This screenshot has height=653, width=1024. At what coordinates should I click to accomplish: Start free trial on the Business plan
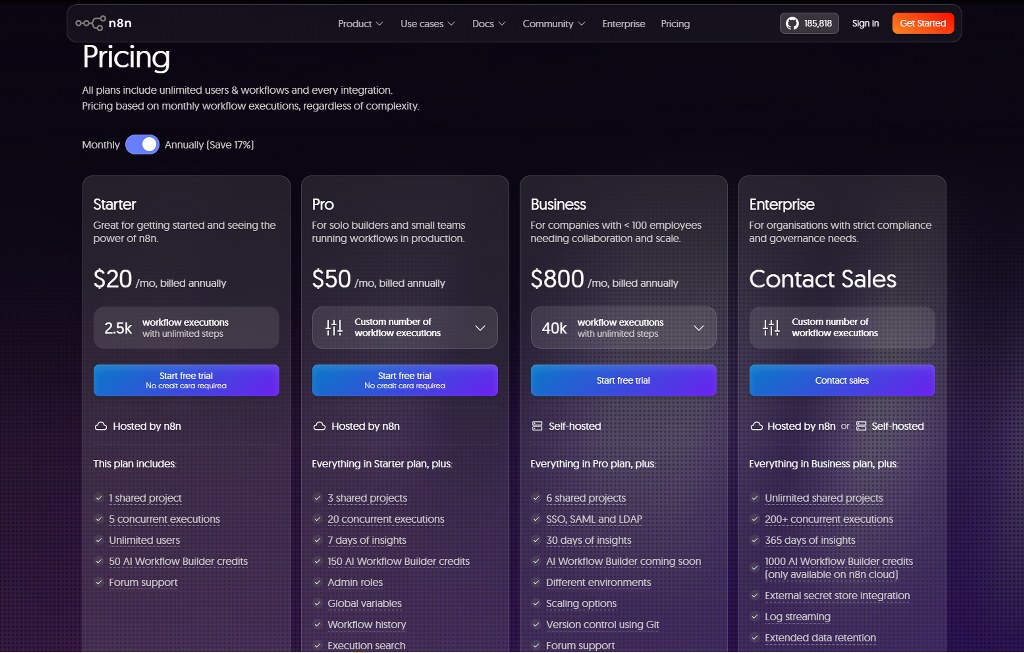[x=624, y=380]
